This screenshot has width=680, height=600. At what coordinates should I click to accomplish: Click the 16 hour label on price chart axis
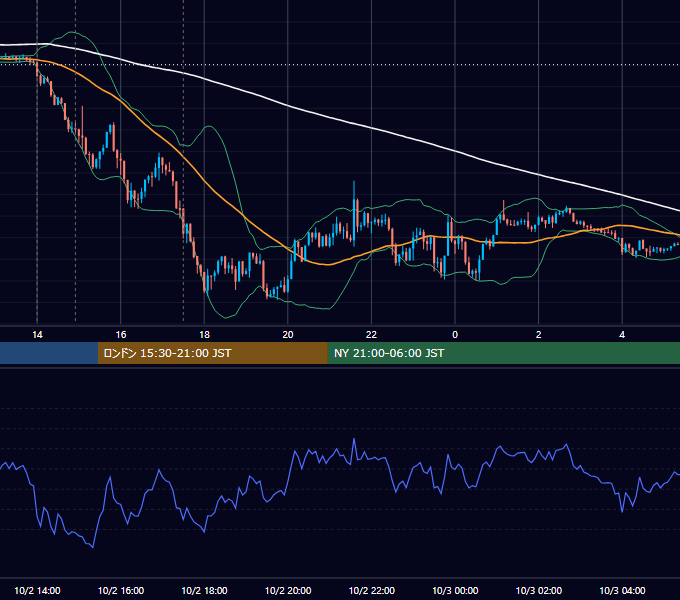click(x=121, y=335)
